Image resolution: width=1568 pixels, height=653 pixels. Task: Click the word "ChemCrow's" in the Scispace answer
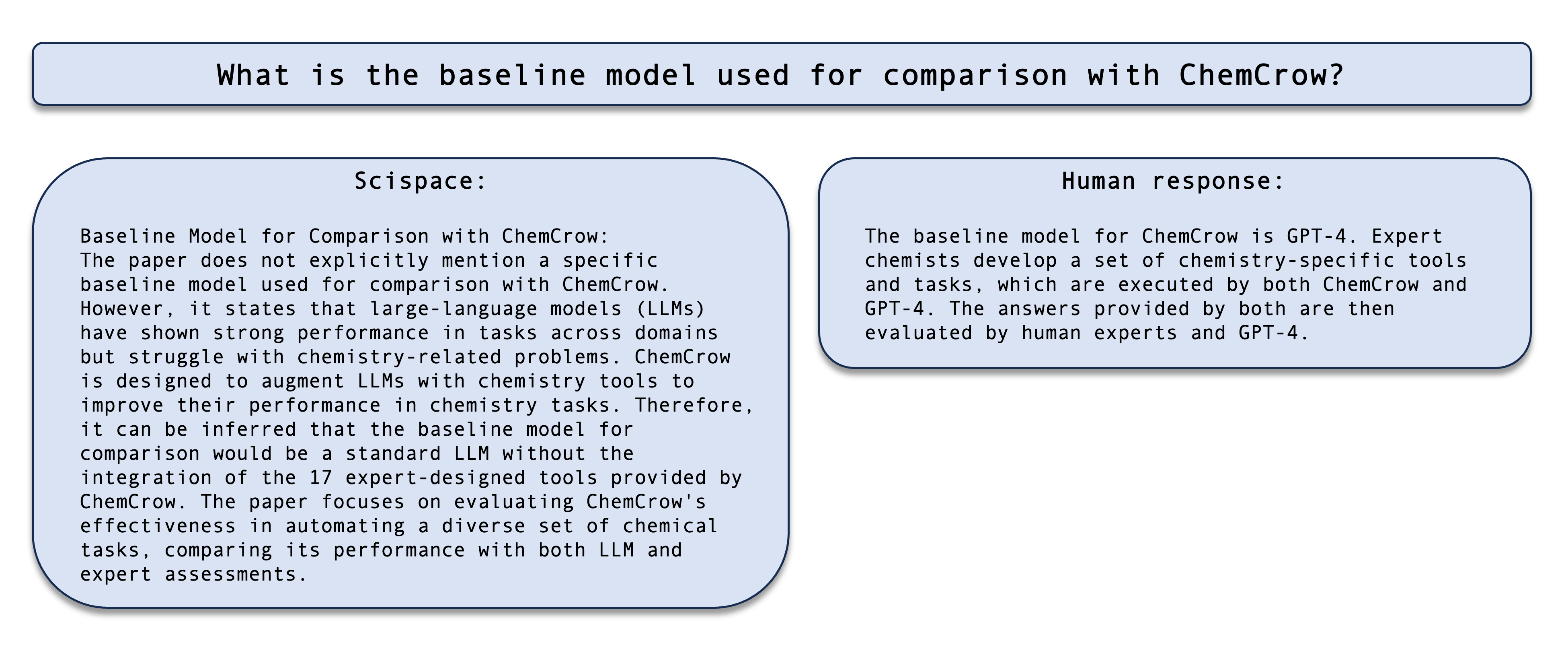coord(646,502)
